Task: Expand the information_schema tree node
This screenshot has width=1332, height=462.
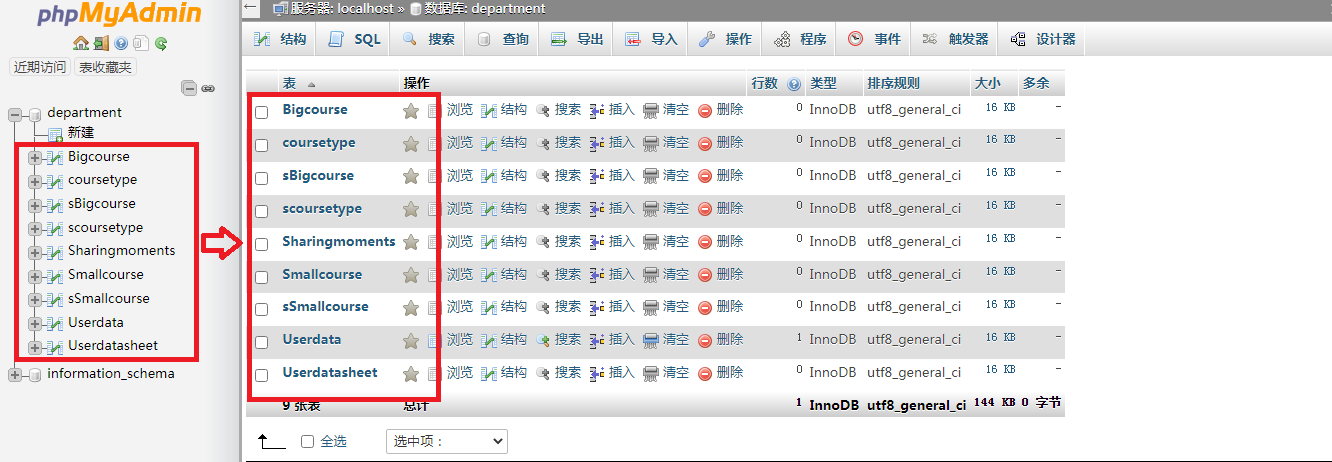Action: coord(14,374)
